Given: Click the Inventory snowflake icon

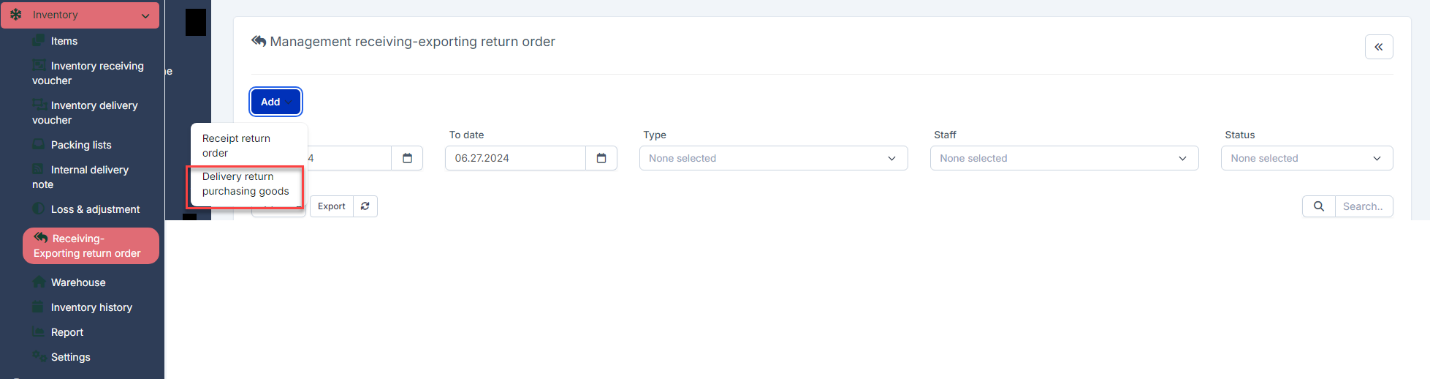Looking at the screenshot, I should [x=15, y=15].
